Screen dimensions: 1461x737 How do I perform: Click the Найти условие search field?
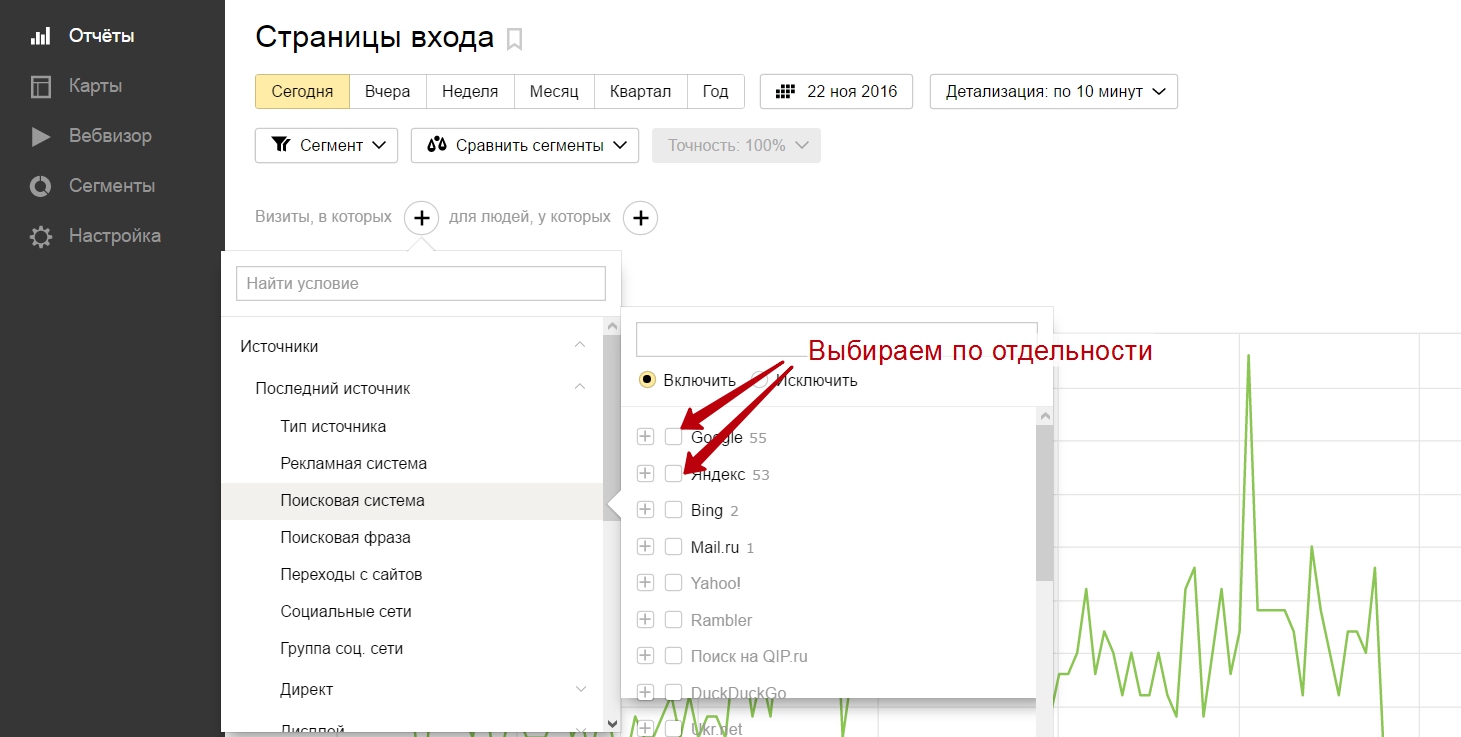pyautogui.click(x=420, y=283)
